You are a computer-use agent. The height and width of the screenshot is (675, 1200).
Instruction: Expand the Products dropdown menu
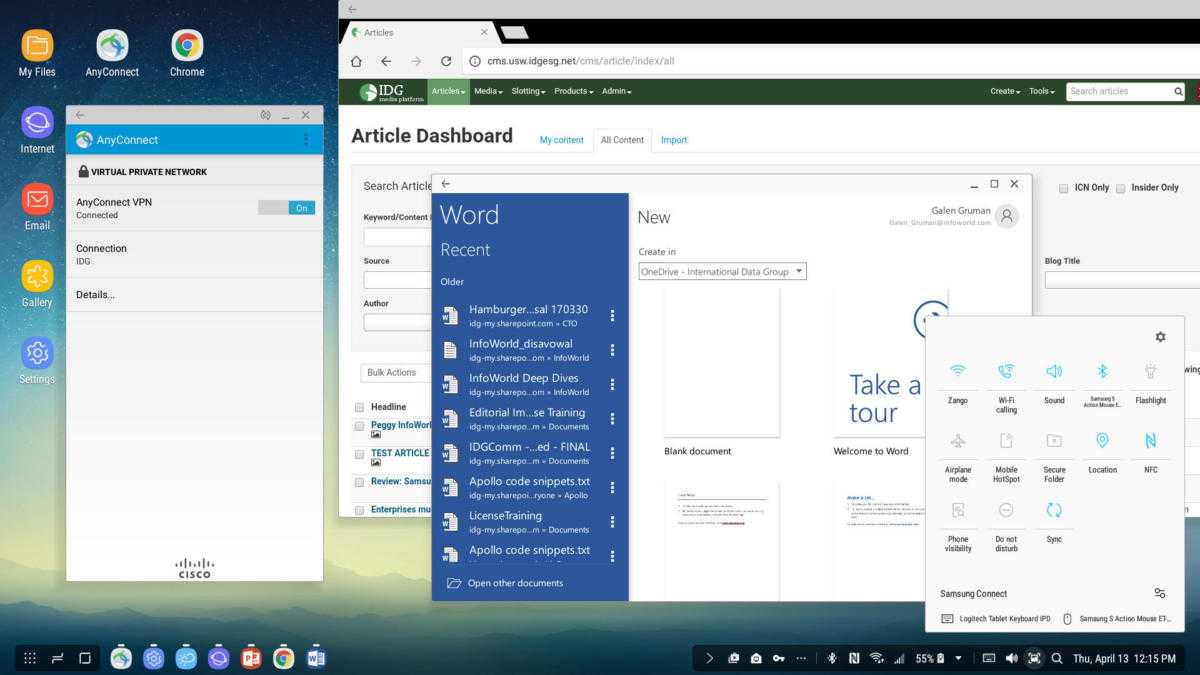coord(574,91)
